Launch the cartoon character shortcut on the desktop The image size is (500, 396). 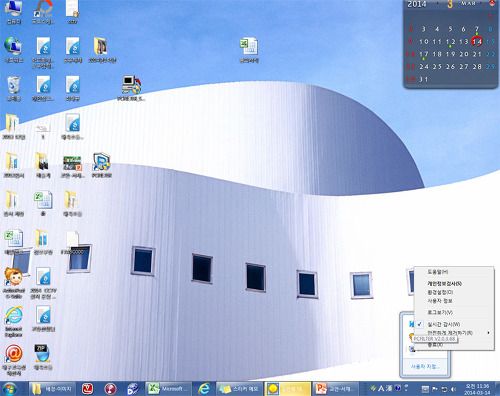tap(14, 282)
